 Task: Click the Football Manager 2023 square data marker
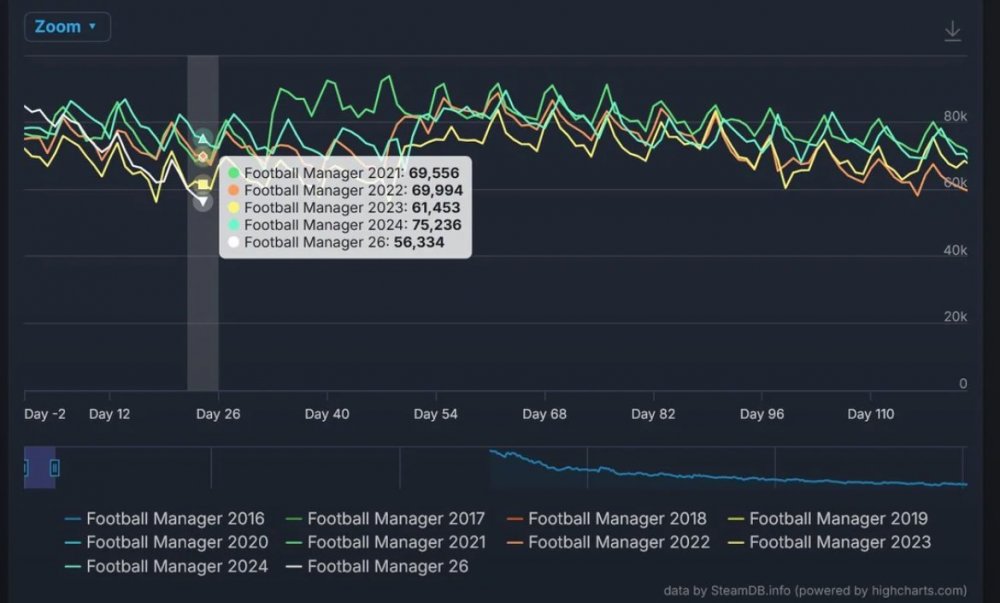(x=203, y=185)
